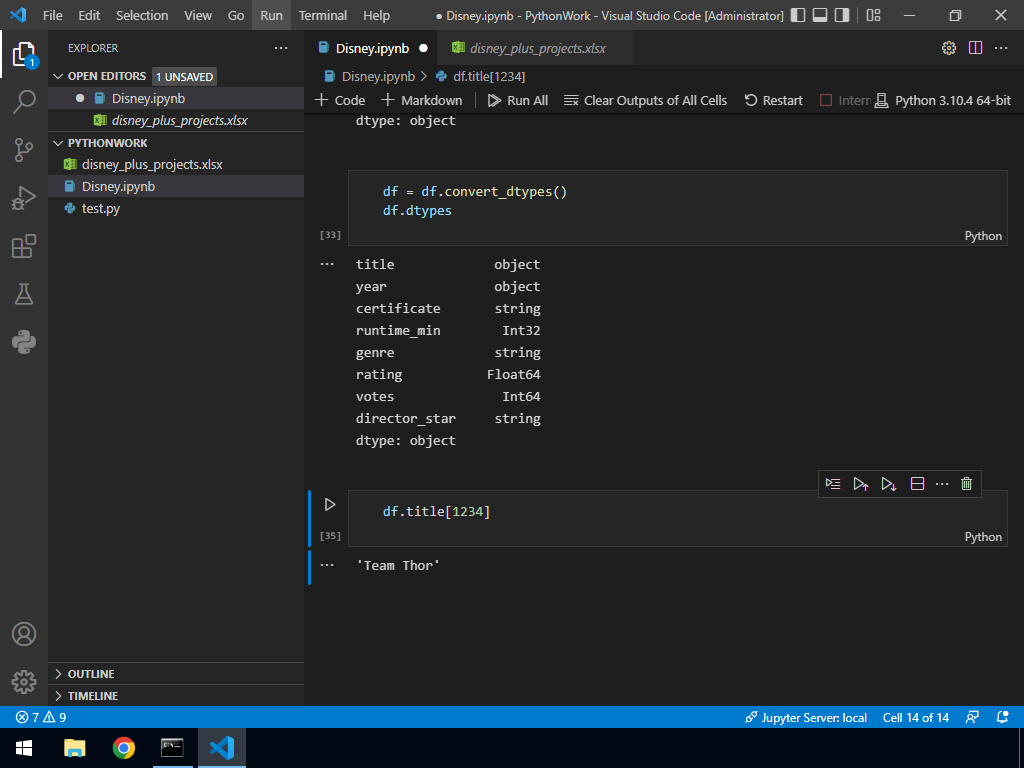Toggle the bottom panel layout button
This screenshot has height=768, width=1024.
tap(819, 16)
